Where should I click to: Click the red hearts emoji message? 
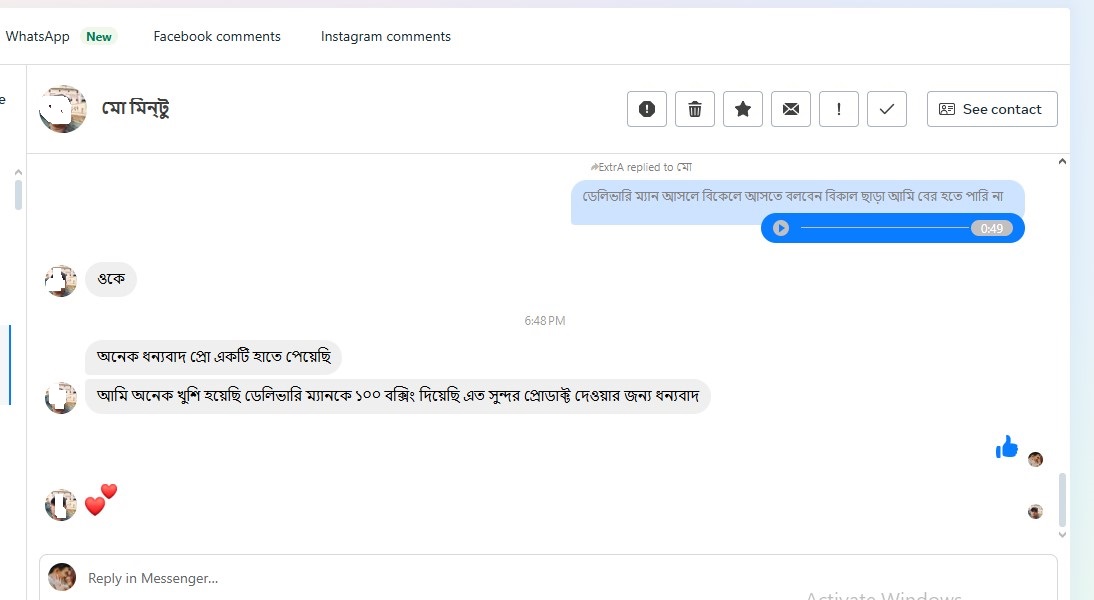click(101, 499)
